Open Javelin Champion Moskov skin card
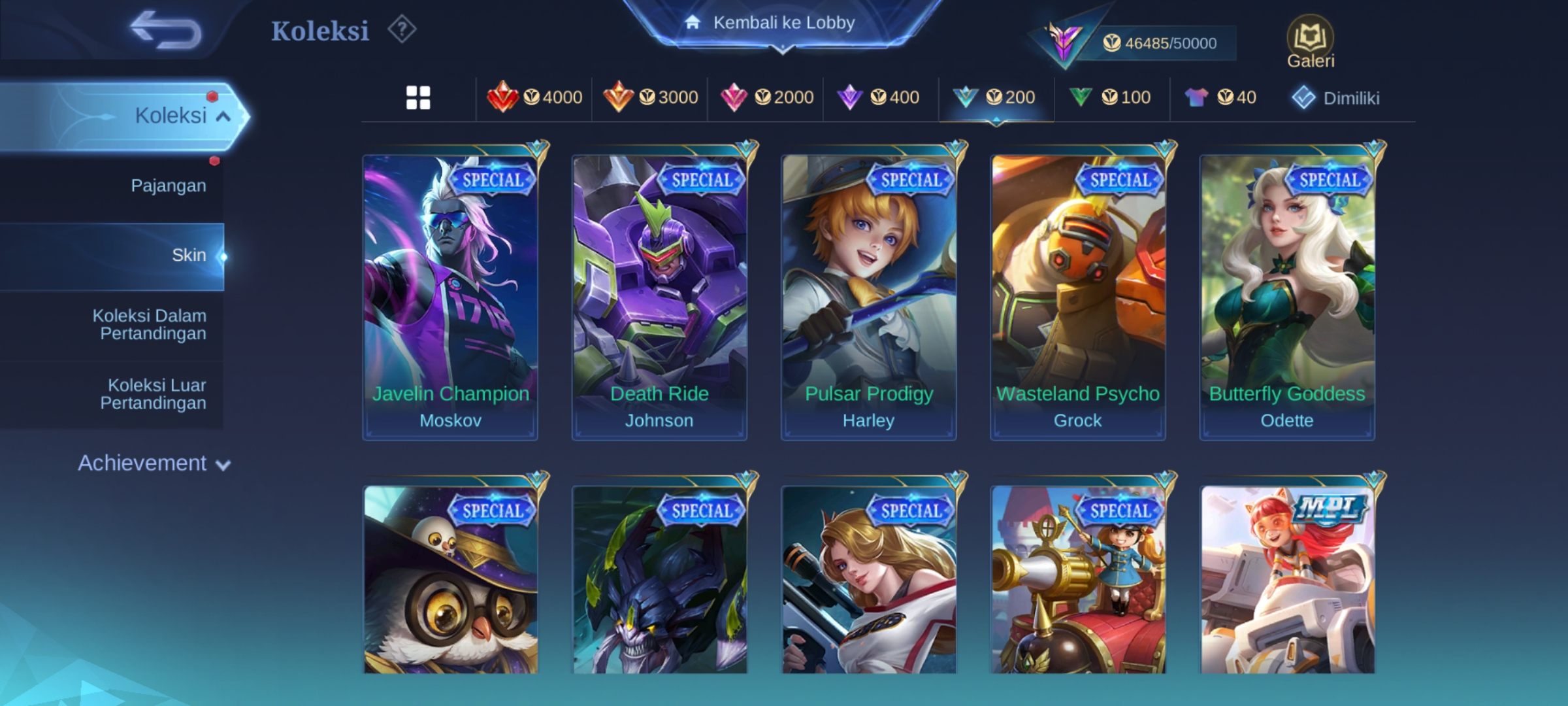The image size is (1568, 706). coord(450,297)
